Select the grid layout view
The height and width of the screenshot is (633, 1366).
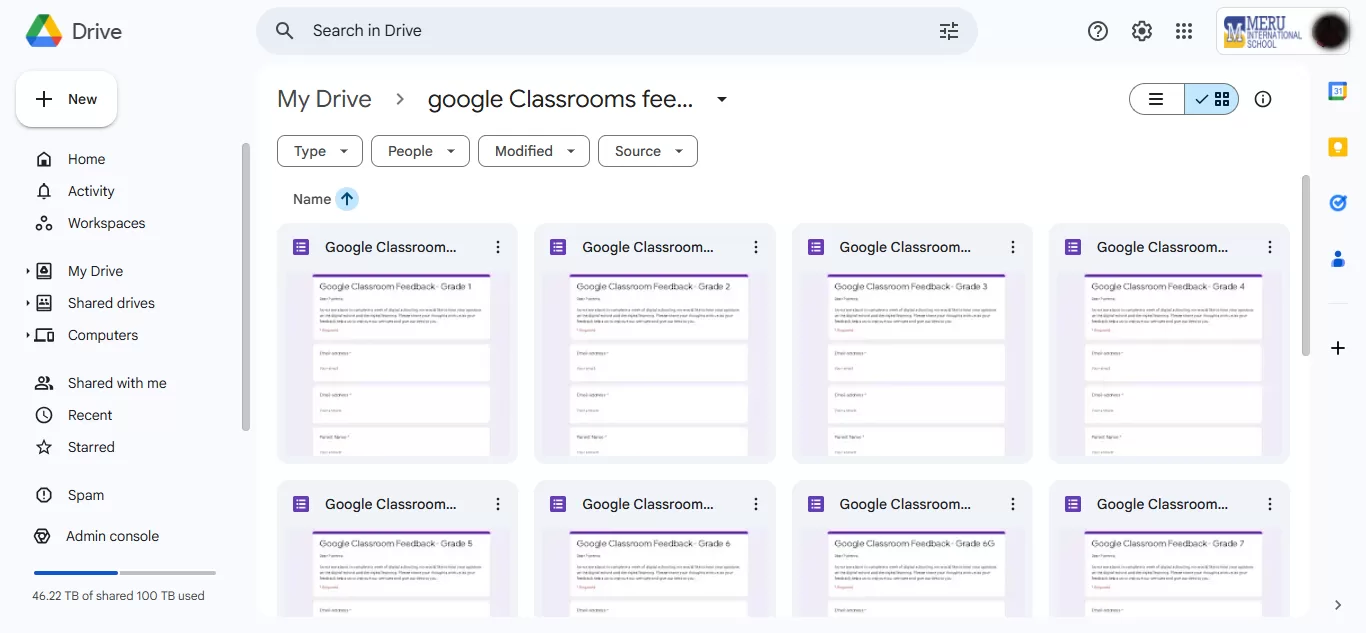tap(1212, 99)
